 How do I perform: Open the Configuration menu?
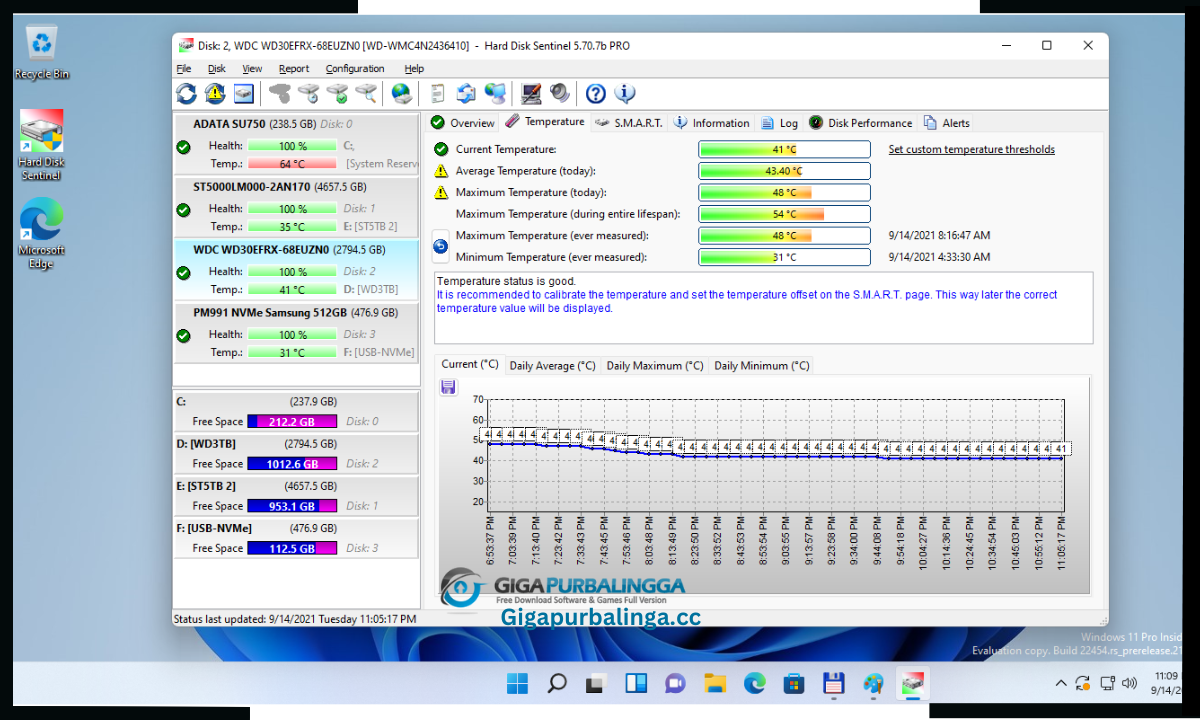point(355,69)
